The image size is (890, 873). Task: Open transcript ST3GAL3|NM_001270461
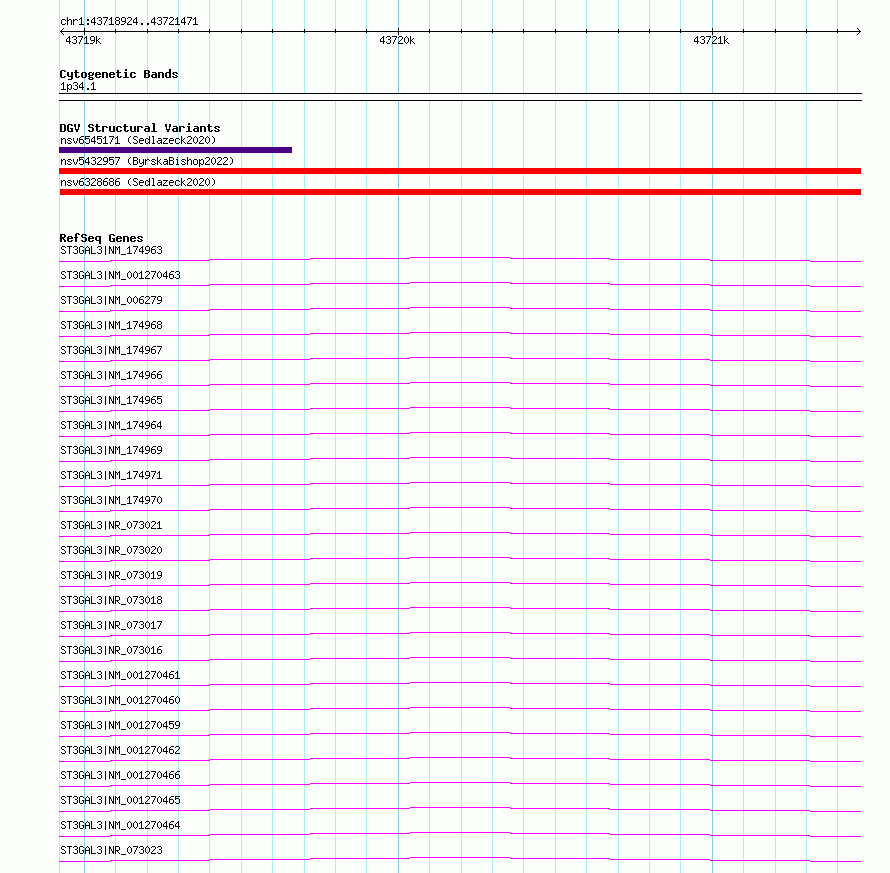(x=120, y=675)
